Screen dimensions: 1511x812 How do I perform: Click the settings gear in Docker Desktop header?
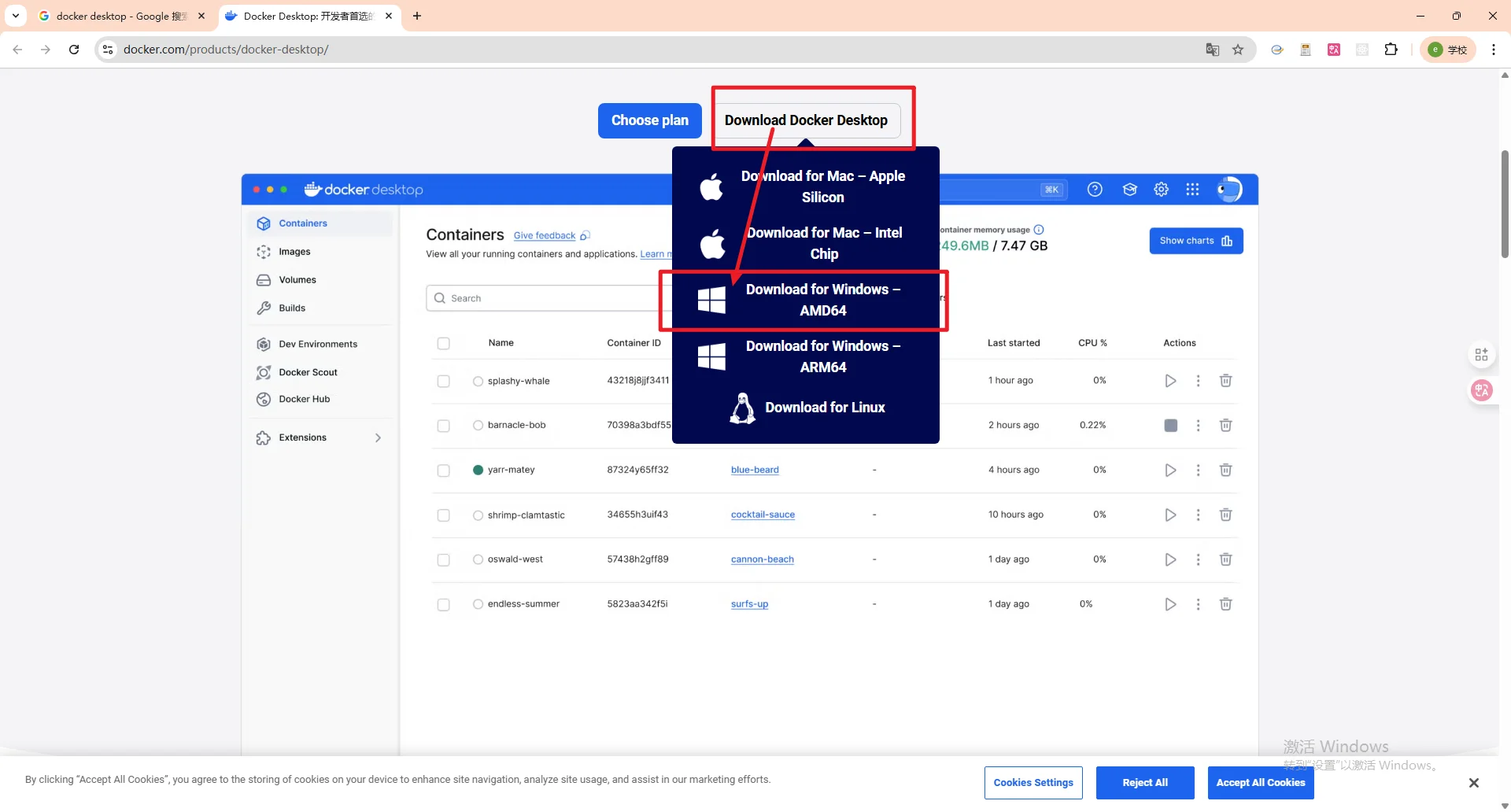(1161, 190)
